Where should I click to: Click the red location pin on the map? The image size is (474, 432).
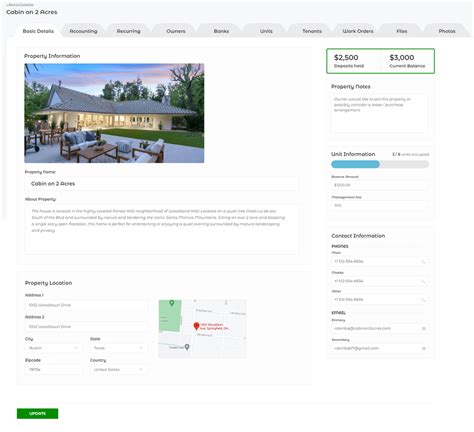pyautogui.click(x=196, y=326)
